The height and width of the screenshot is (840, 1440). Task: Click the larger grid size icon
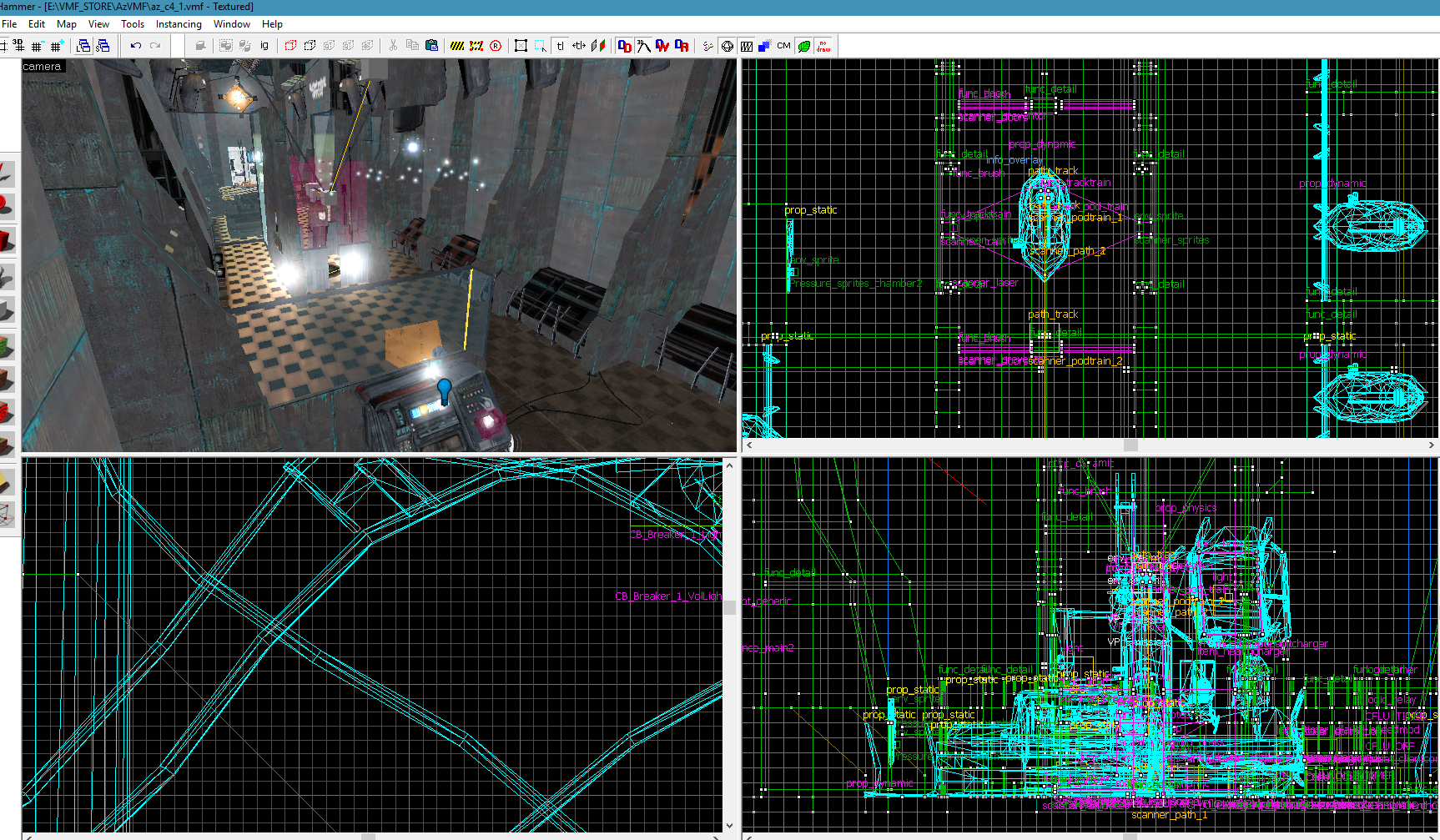[x=57, y=46]
